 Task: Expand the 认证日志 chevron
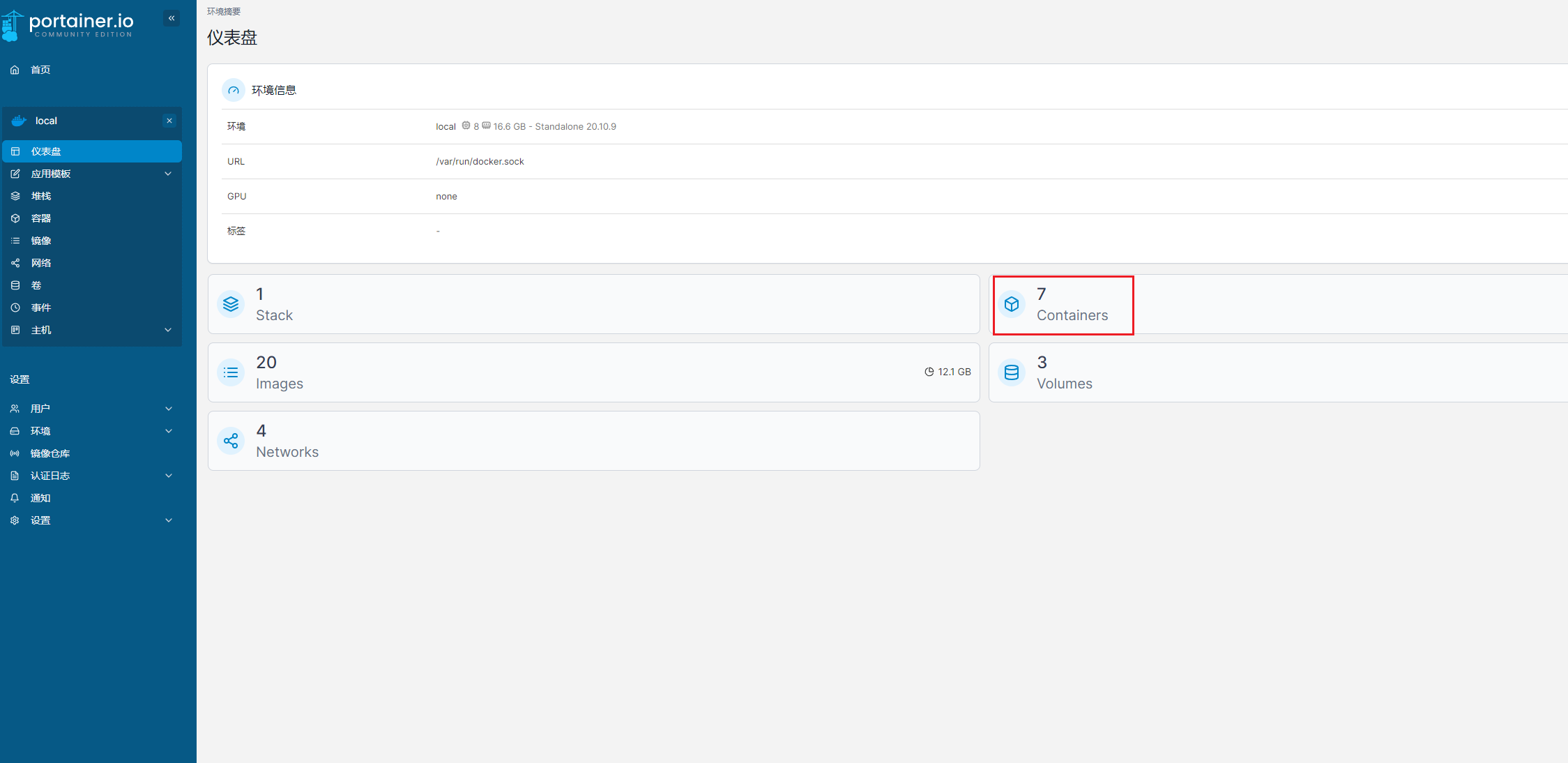(x=168, y=476)
